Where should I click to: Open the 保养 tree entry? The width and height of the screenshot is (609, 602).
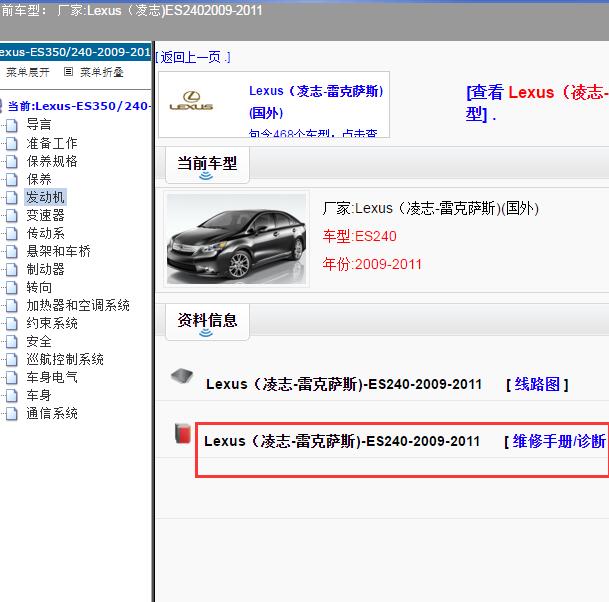click(39, 179)
